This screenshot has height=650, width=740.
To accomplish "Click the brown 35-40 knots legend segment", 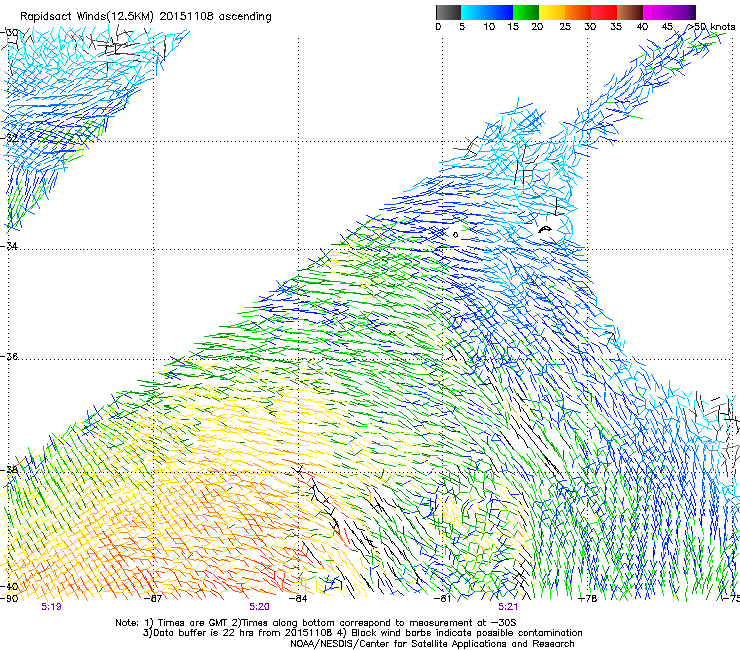I will 630,12.
